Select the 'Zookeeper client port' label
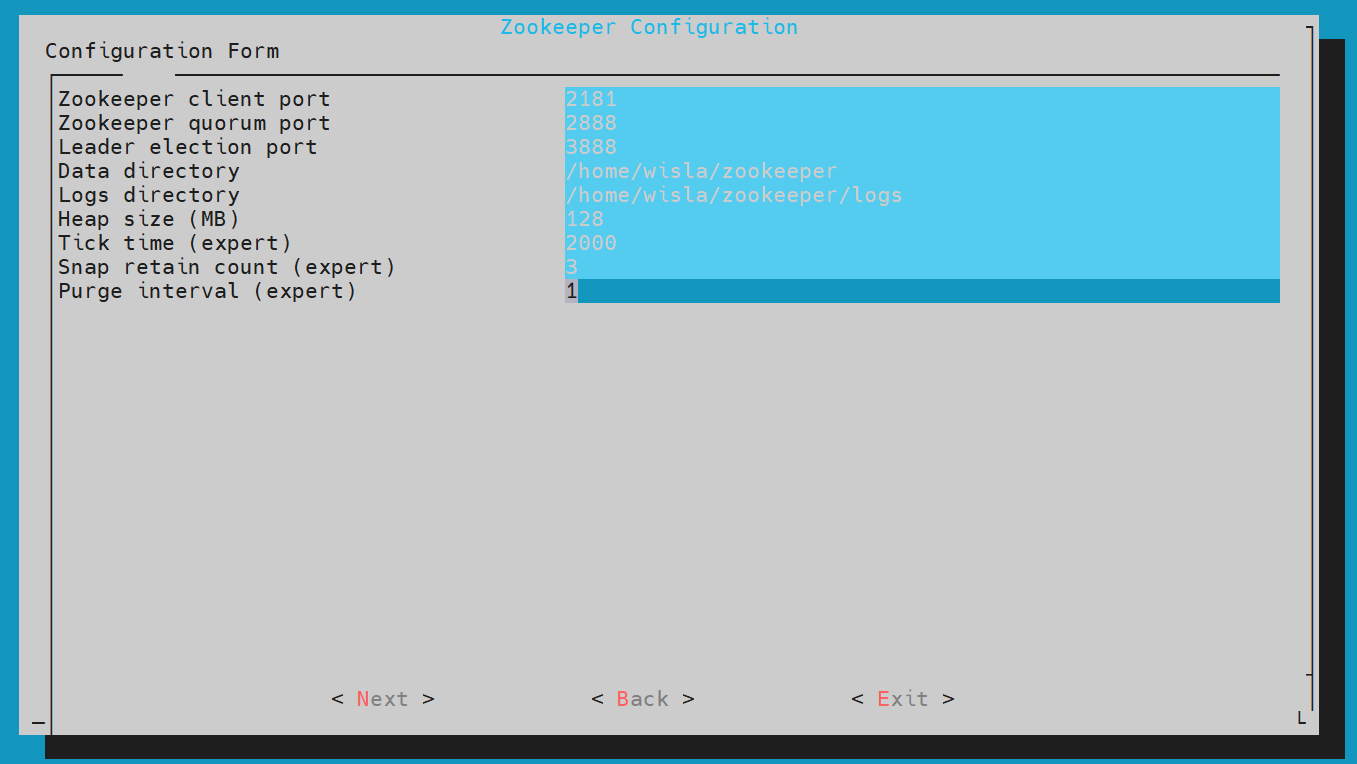The height and width of the screenshot is (764, 1357). (194, 99)
